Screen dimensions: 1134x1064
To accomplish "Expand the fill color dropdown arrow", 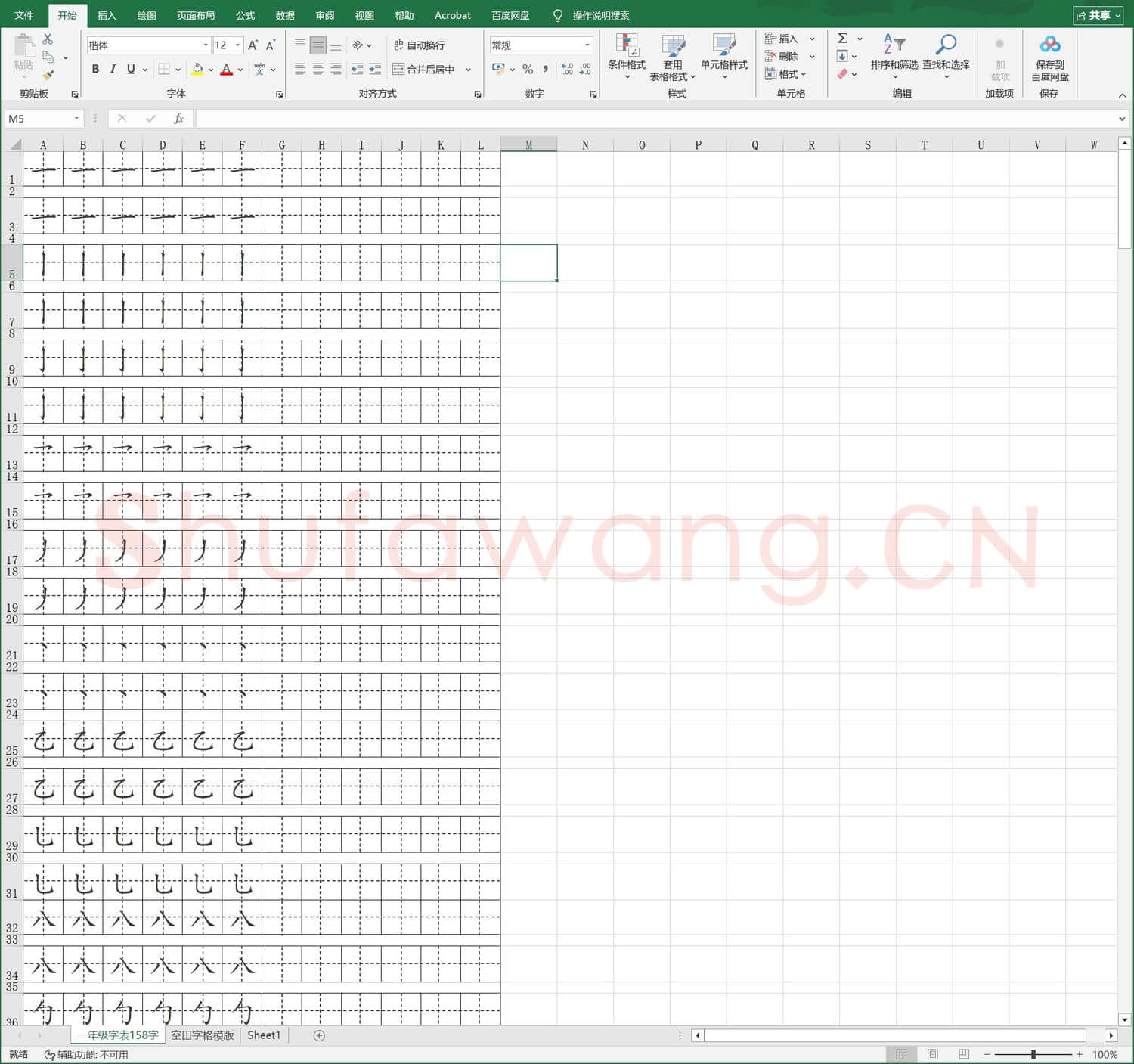I will point(211,70).
